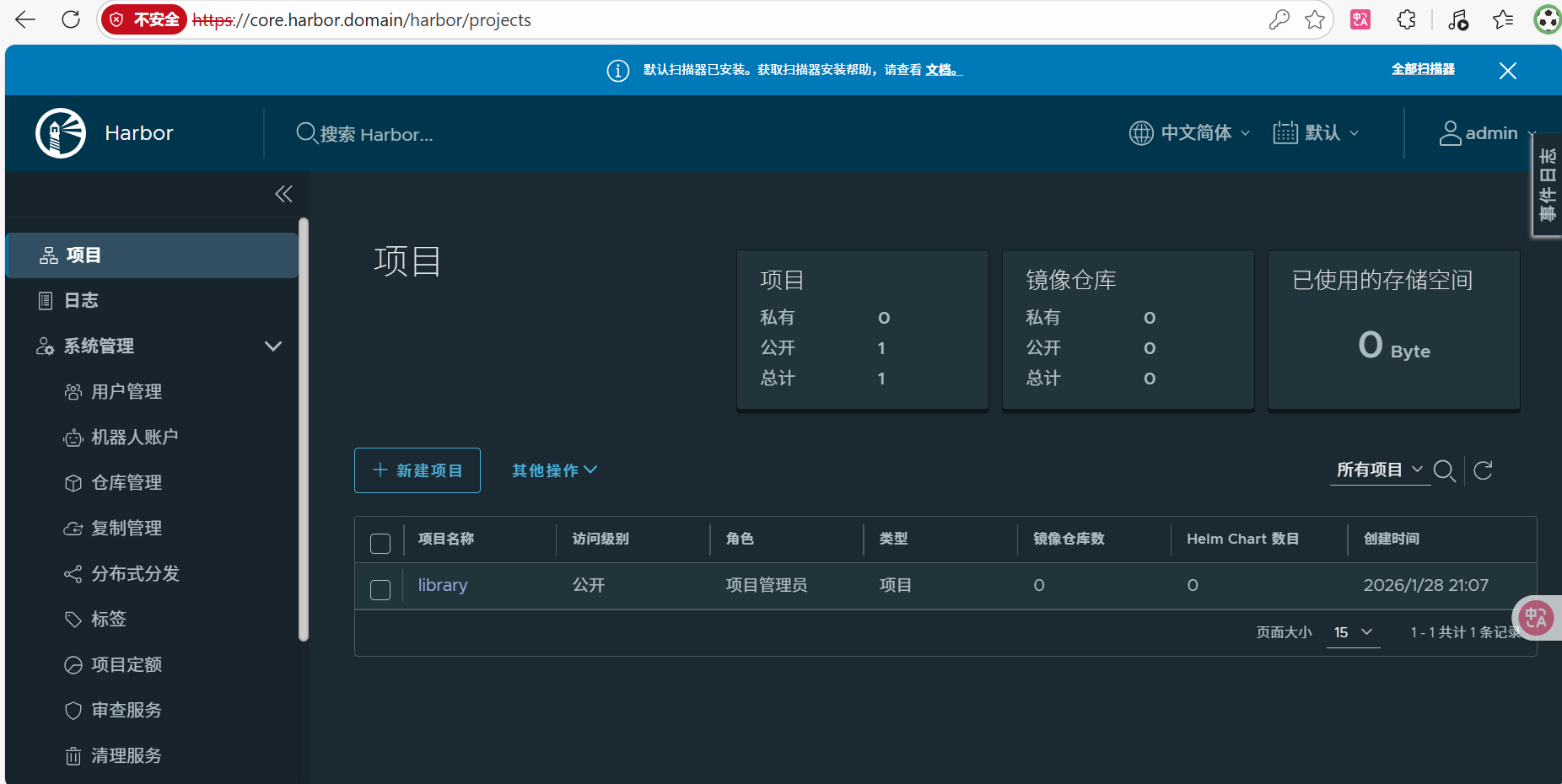Viewport: 1562px width, 784px height.
Task: Click the info icon in scanner banner
Action: (x=618, y=70)
